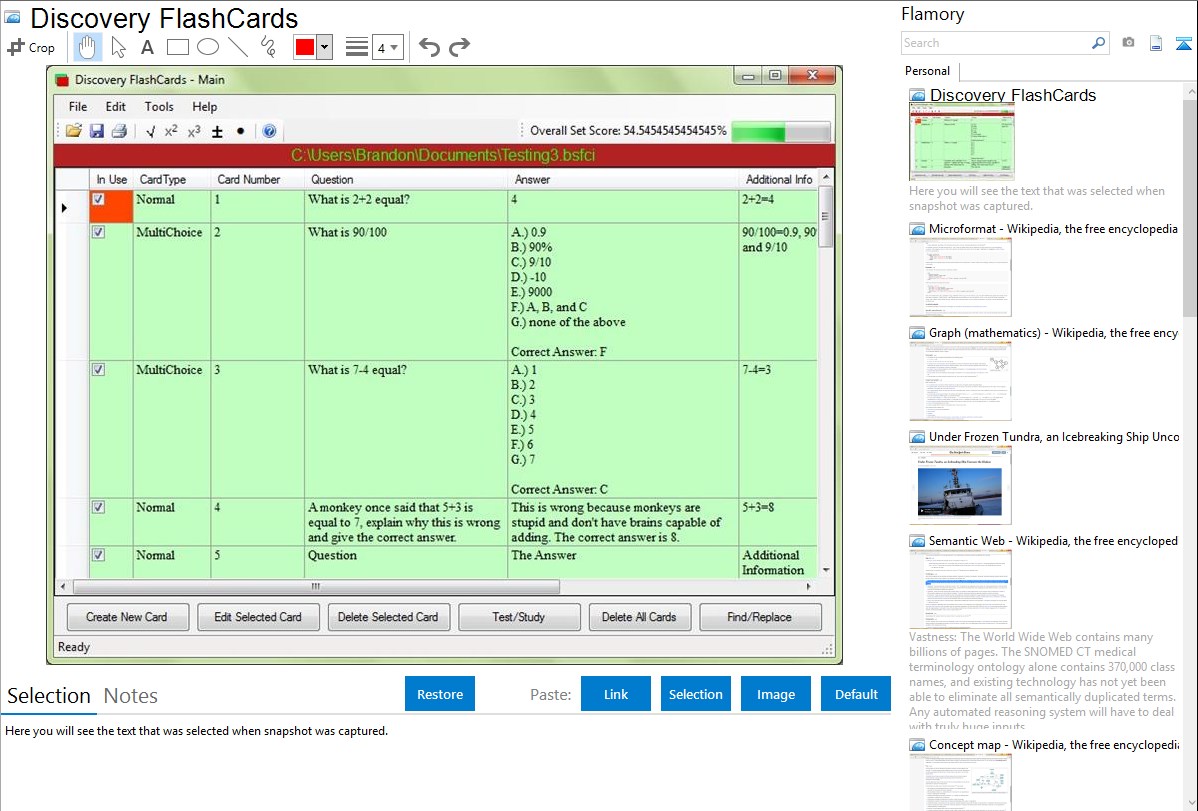This screenshot has width=1198, height=811.
Task: Capture a snapshot with the camera icon
Action: coord(1128,43)
